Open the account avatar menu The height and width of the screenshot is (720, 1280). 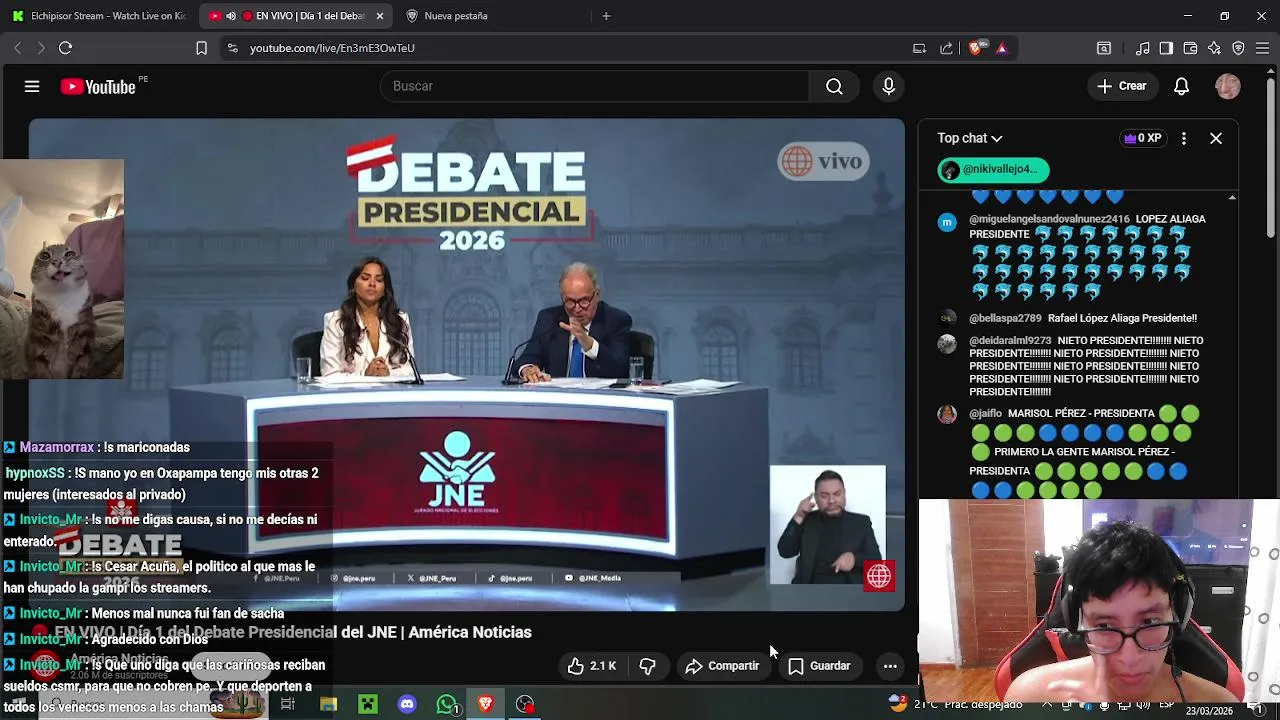click(1228, 86)
